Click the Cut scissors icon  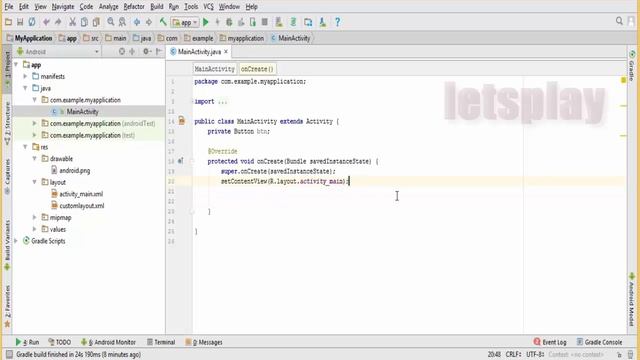[x=72, y=22]
